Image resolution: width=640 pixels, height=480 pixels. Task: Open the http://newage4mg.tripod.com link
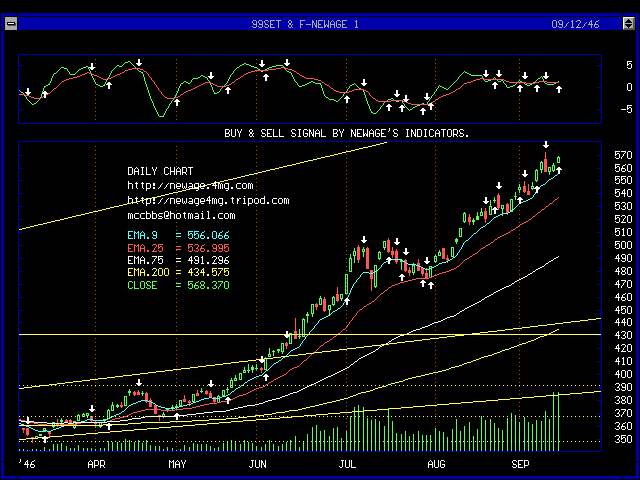[x=208, y=201]
